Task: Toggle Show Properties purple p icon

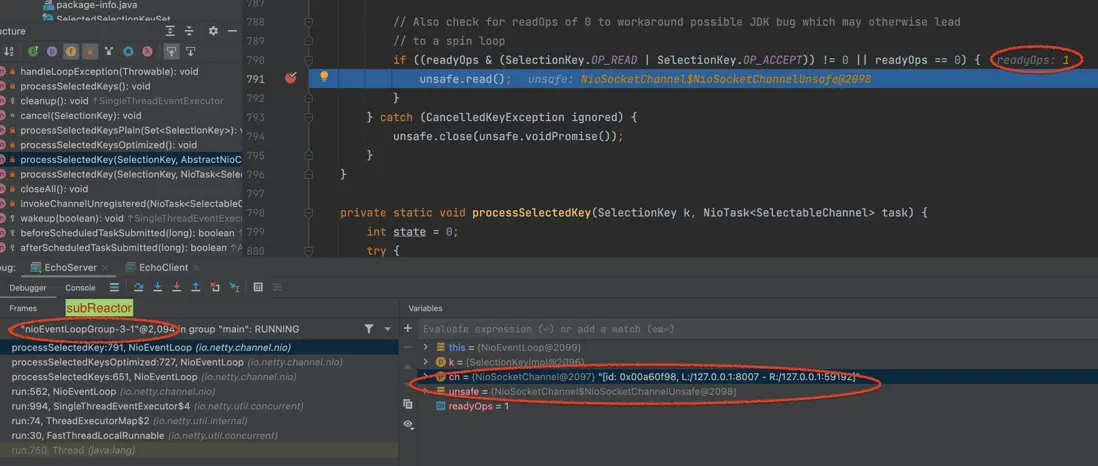Action: point(52,51)
